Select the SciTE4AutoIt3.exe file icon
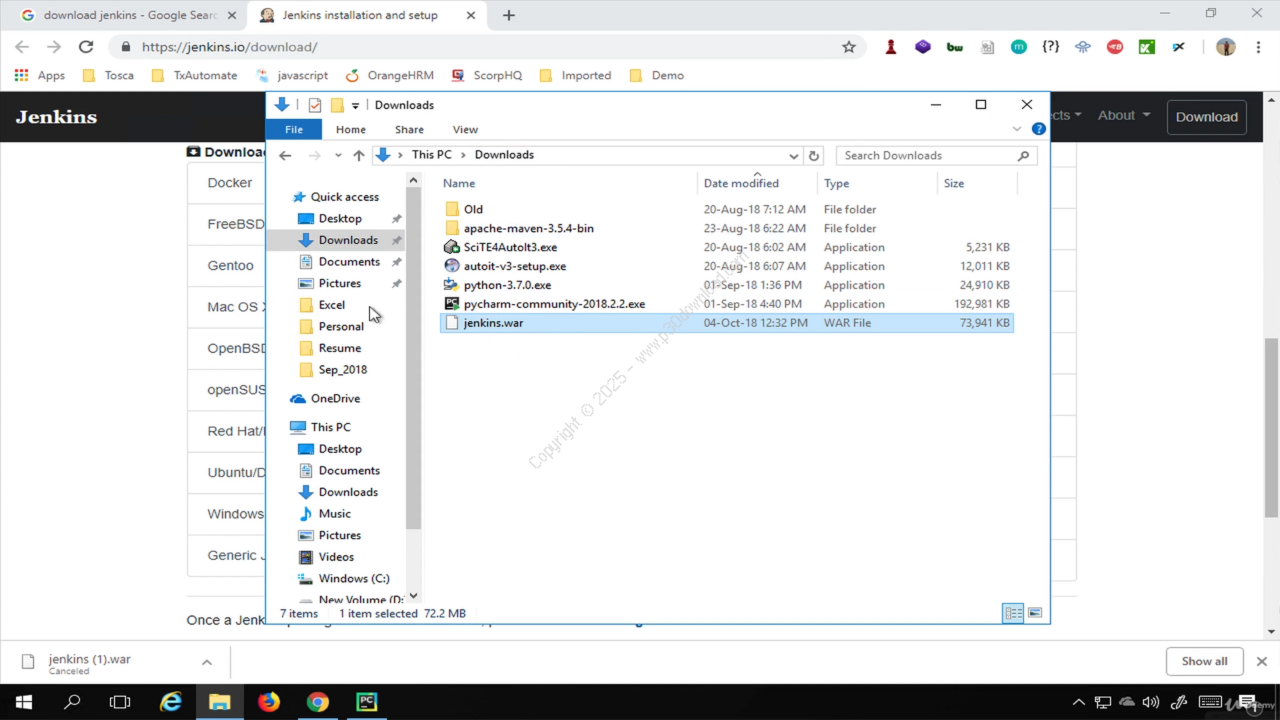Image resolution: width=1280 pixels, height=720 pixels. (x=452, y=247)
